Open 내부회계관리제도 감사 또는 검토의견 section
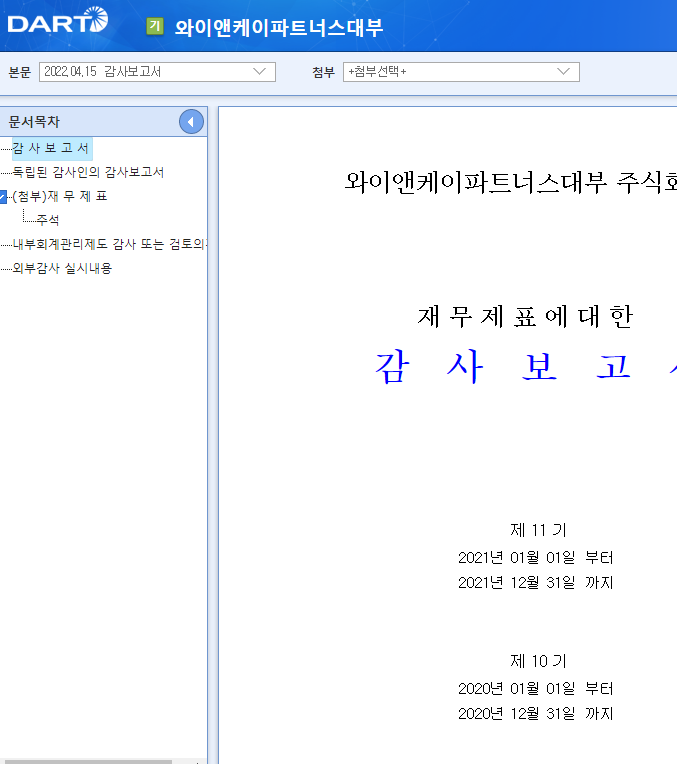Viewport: 677px width, 764px height. [x=110, y=244]
